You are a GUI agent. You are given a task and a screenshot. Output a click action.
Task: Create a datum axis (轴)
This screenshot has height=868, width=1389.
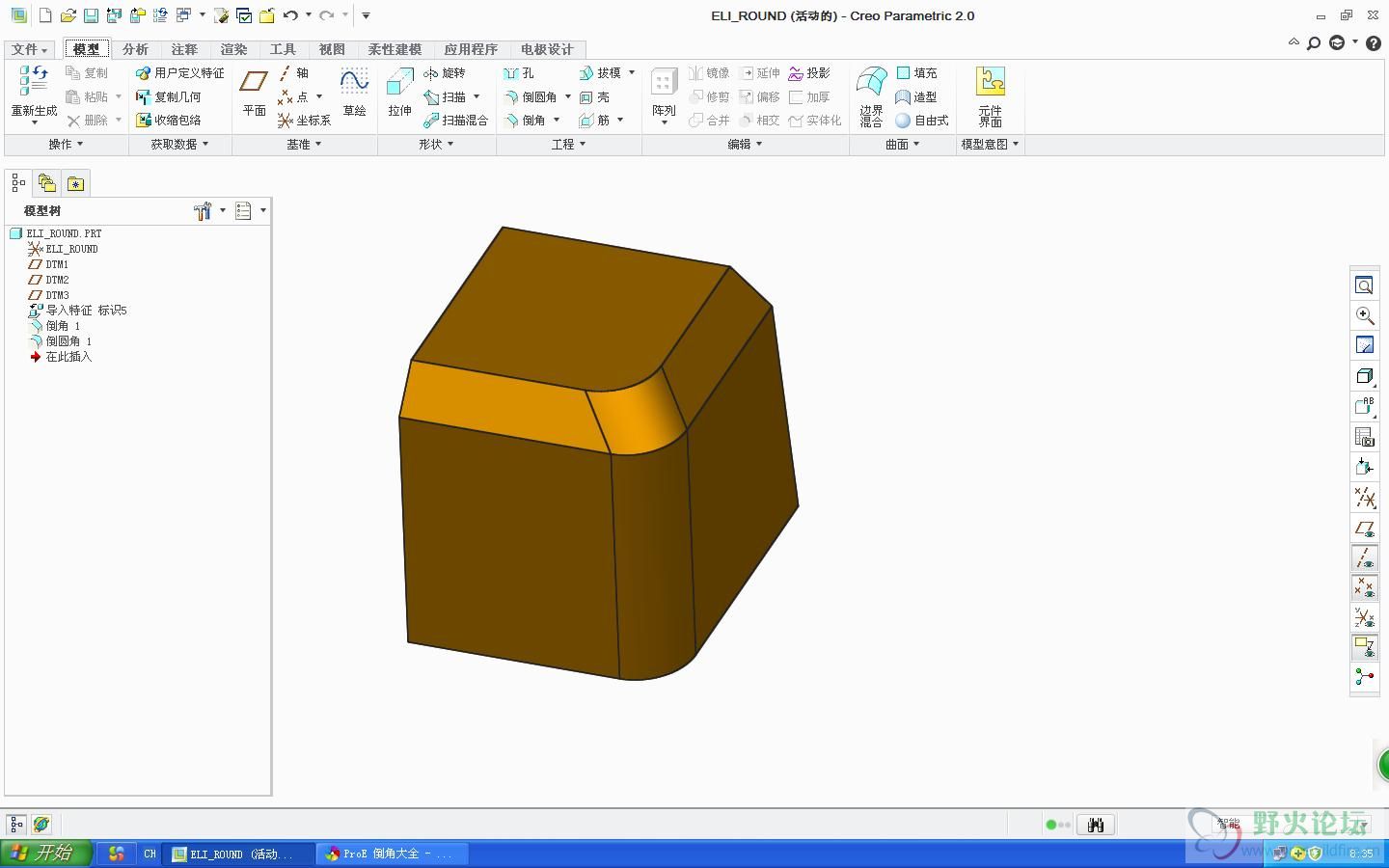pos(293,73)
